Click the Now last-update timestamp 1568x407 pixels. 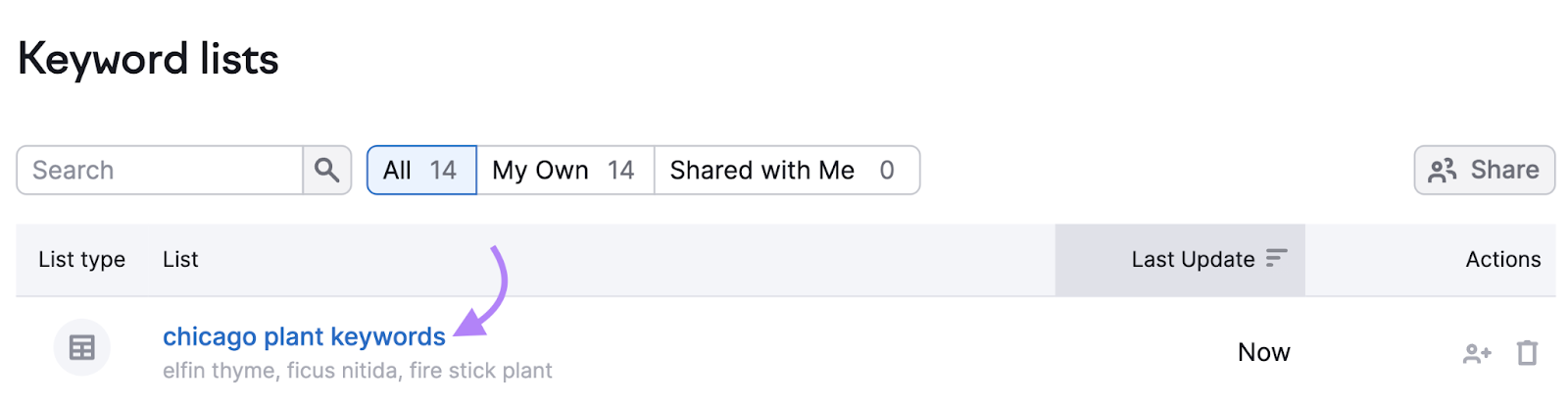(x=1263, y=352)
